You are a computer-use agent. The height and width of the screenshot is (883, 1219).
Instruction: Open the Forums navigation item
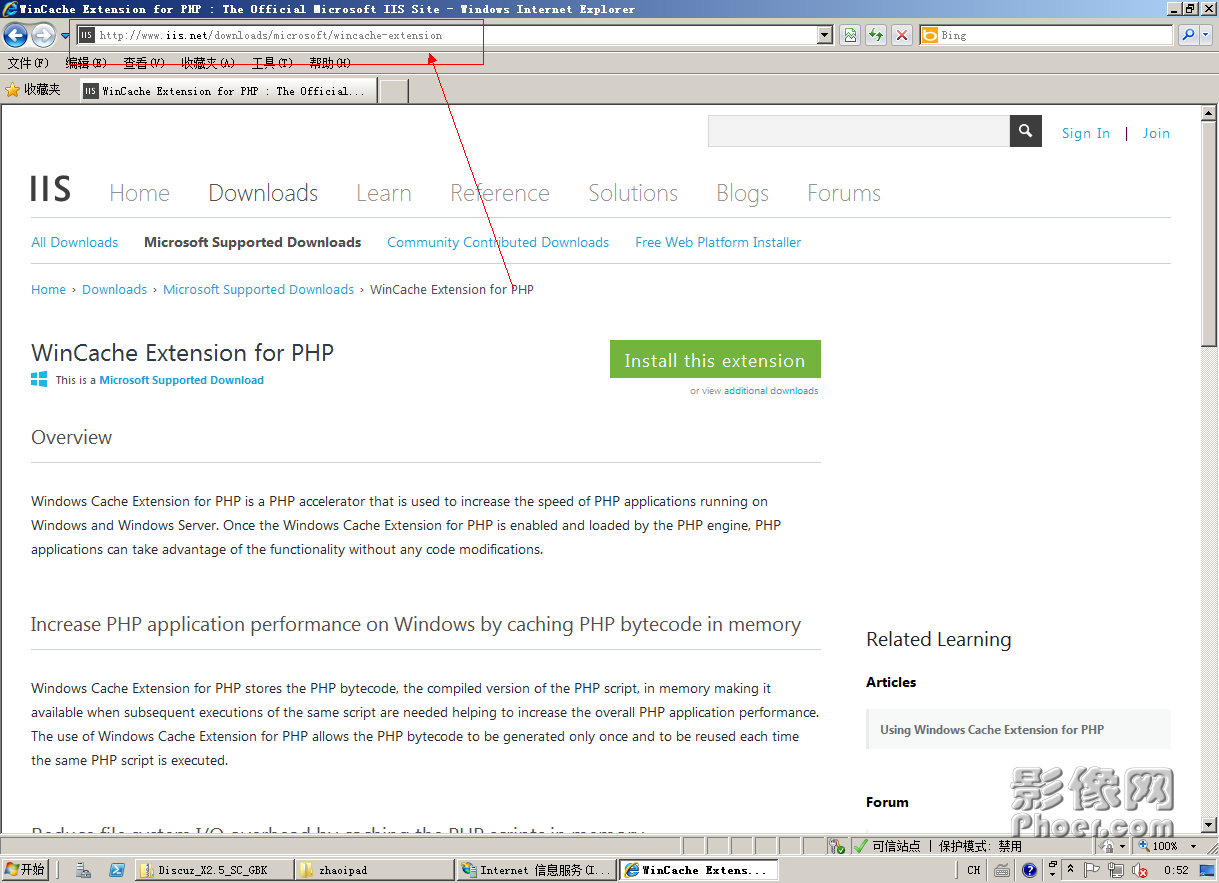pos(844,193)
